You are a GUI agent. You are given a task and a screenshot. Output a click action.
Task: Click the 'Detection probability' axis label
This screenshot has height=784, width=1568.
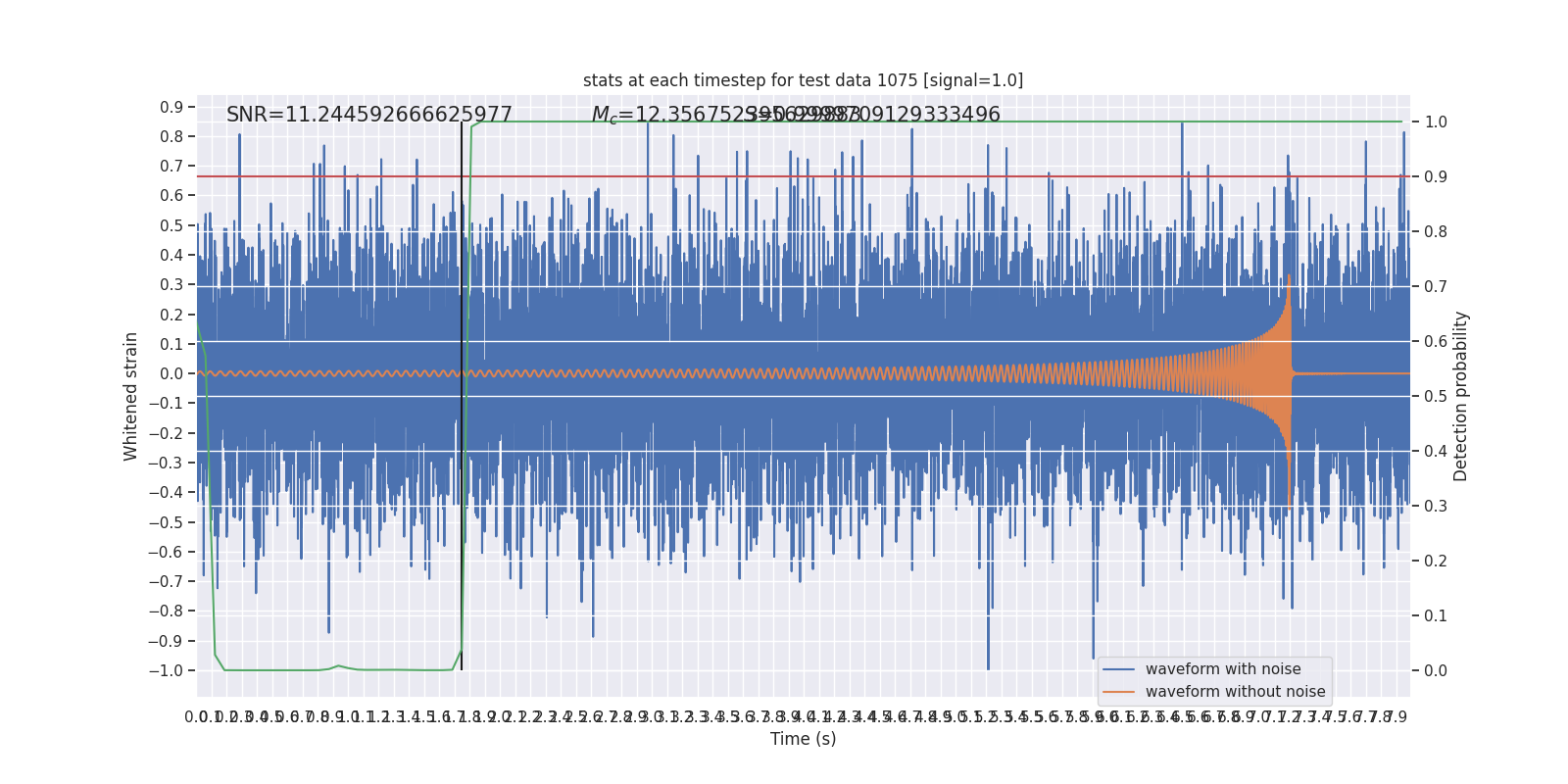[1461, 396]
